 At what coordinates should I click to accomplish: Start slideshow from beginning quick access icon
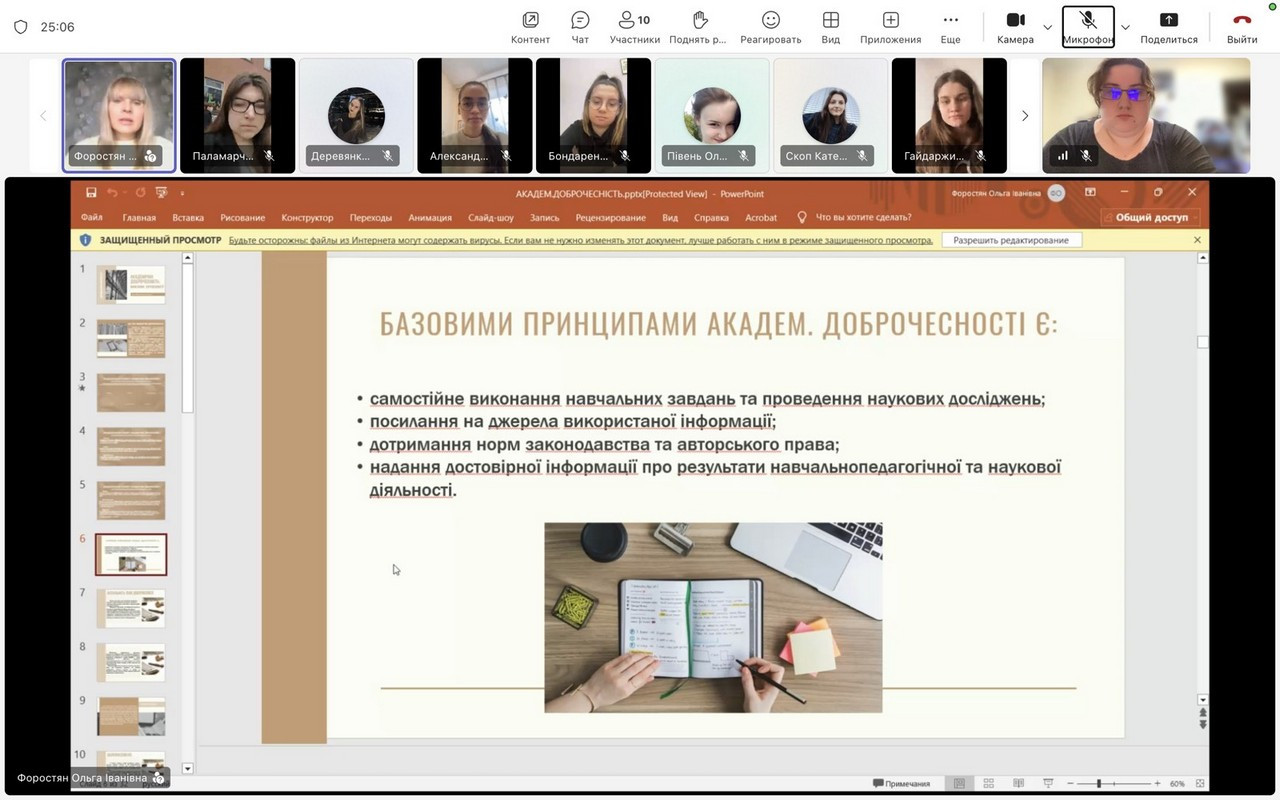(x=161, y=193)
